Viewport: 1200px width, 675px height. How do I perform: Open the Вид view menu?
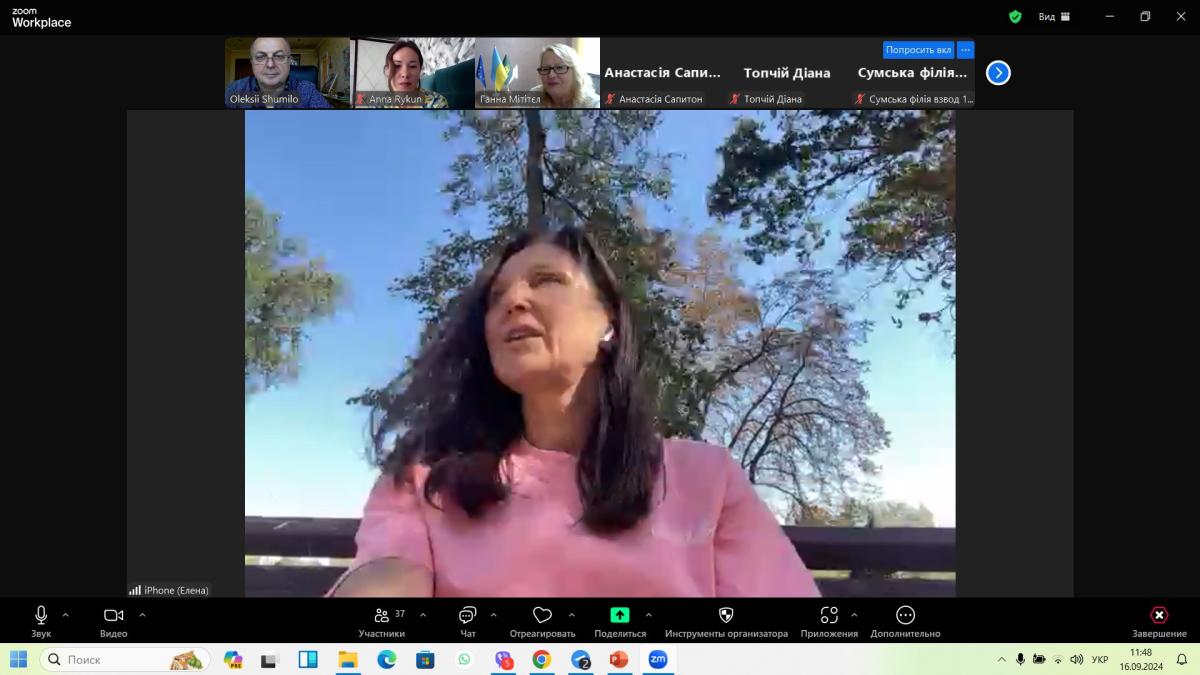click(1053, 17)
